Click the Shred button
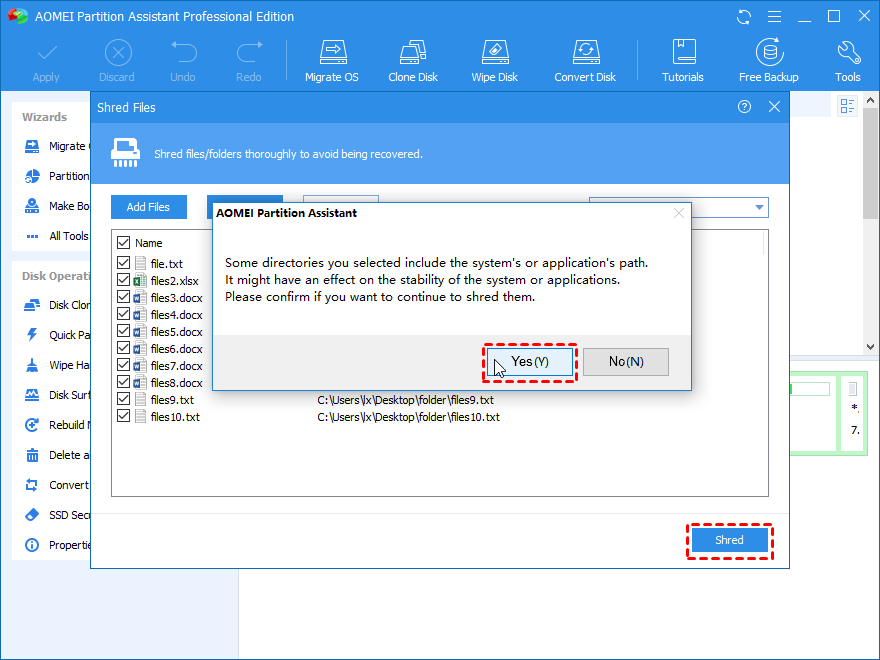Screen dimensions: 880x660 [x=729, y=540]
